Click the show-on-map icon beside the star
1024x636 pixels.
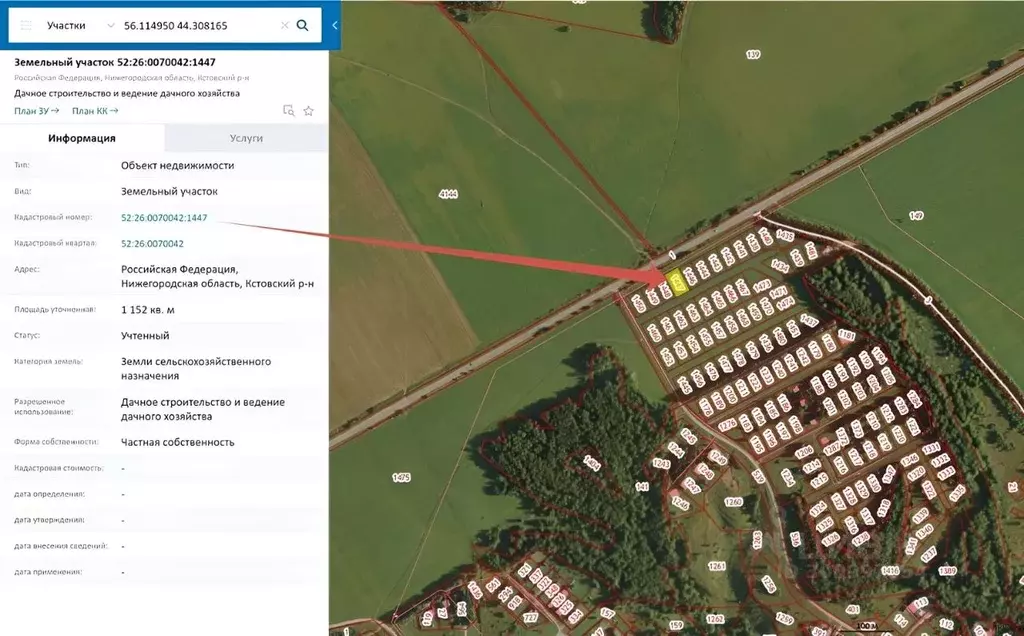(289, 110)
